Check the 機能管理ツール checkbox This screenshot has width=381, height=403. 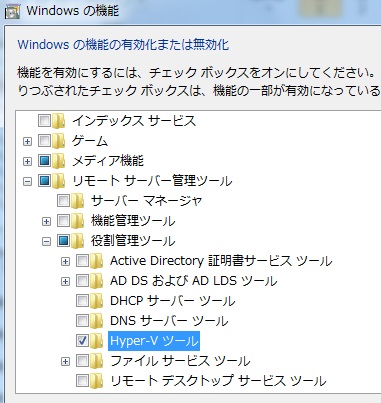pos(63,220)
